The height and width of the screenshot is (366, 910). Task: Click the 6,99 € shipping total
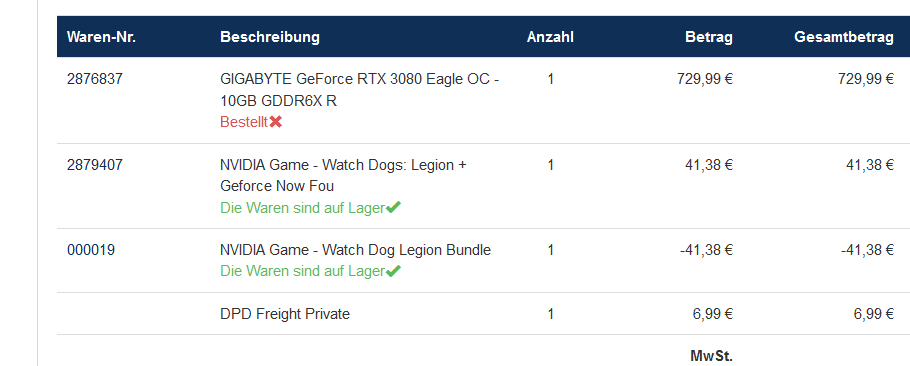pos(873,314)
